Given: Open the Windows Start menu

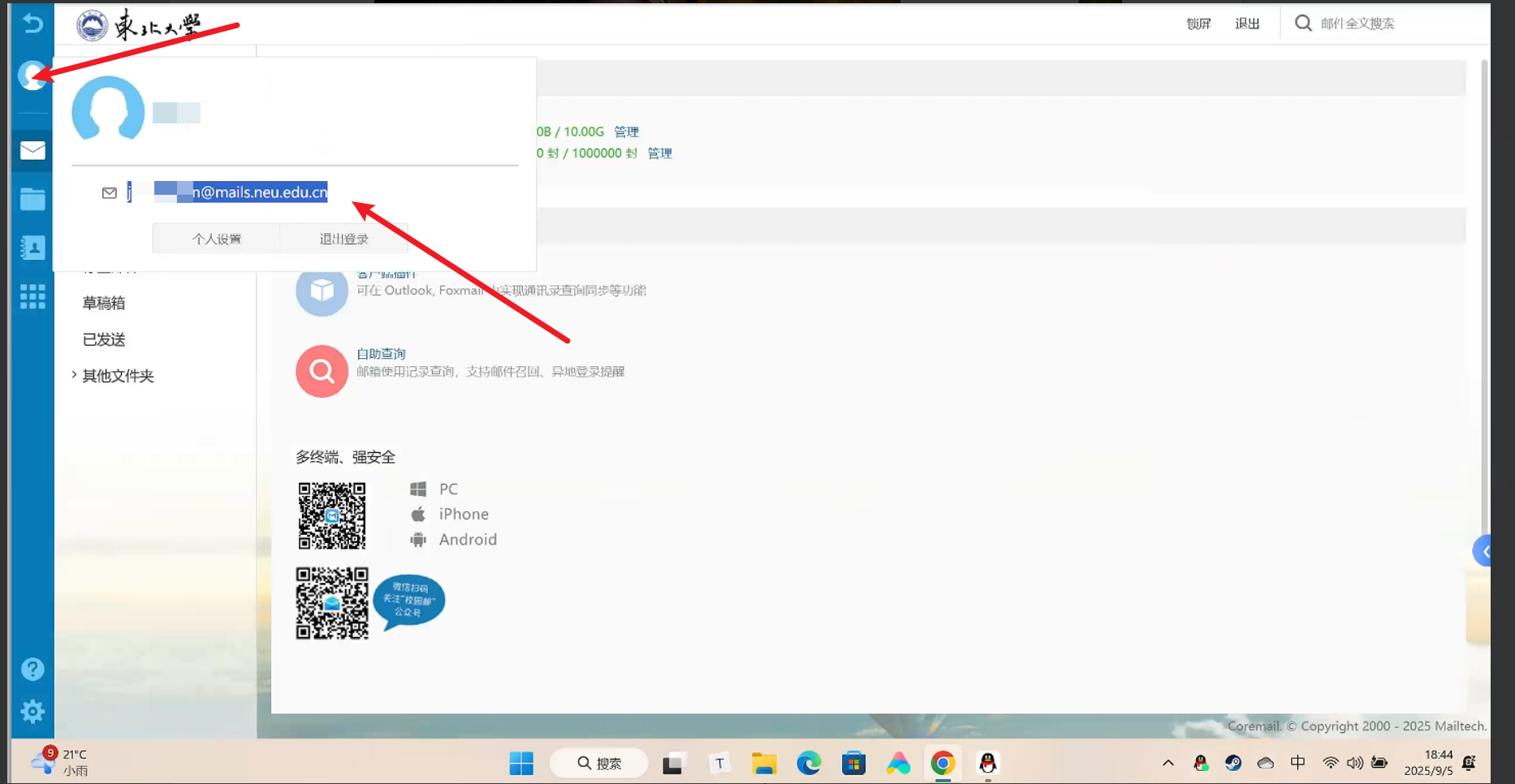Looking at the screenshot, I should pyautogui.click(x=521, y=764).
